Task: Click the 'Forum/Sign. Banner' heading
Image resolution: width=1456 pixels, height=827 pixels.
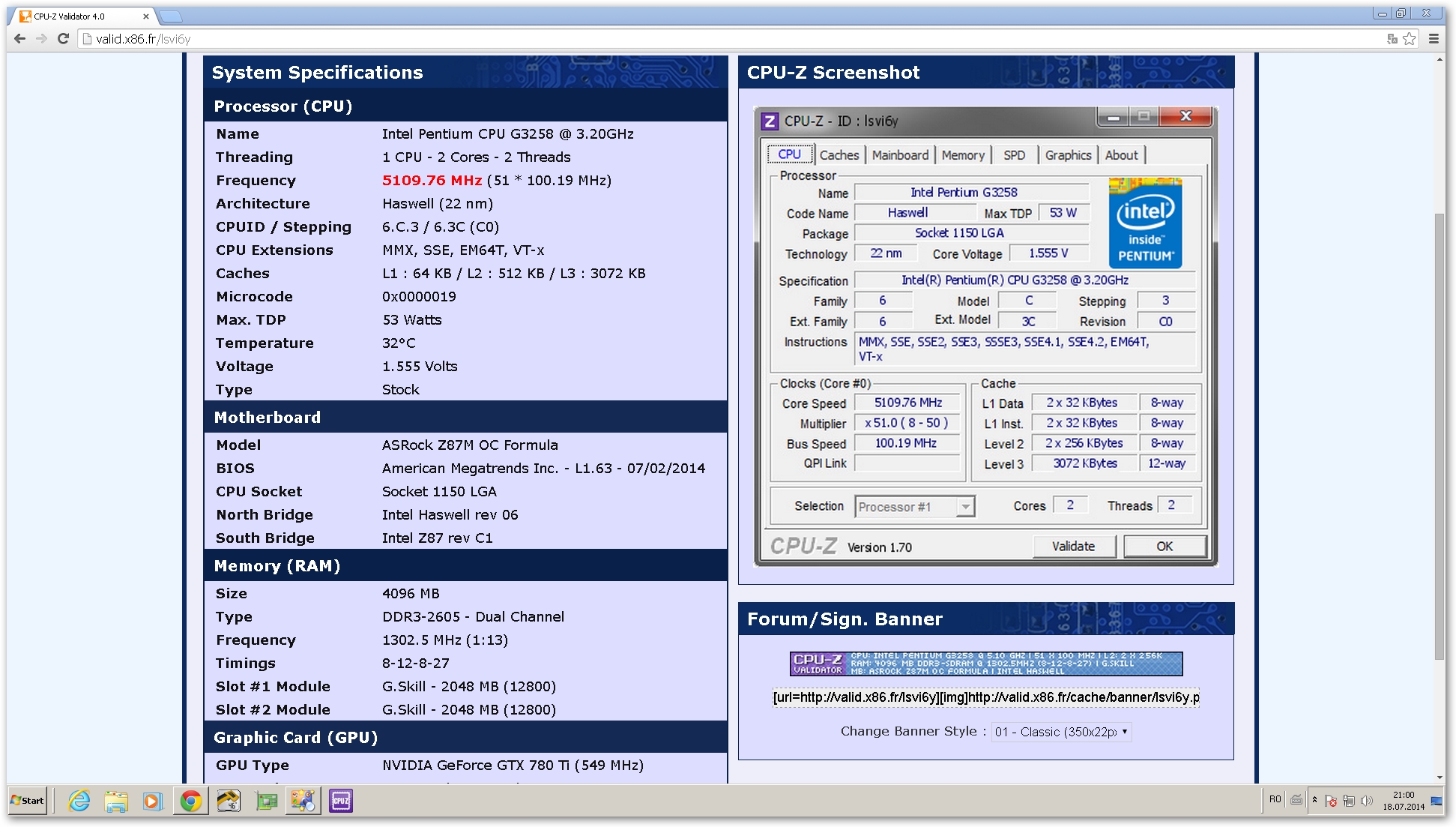Action: [x=845, y=619]
